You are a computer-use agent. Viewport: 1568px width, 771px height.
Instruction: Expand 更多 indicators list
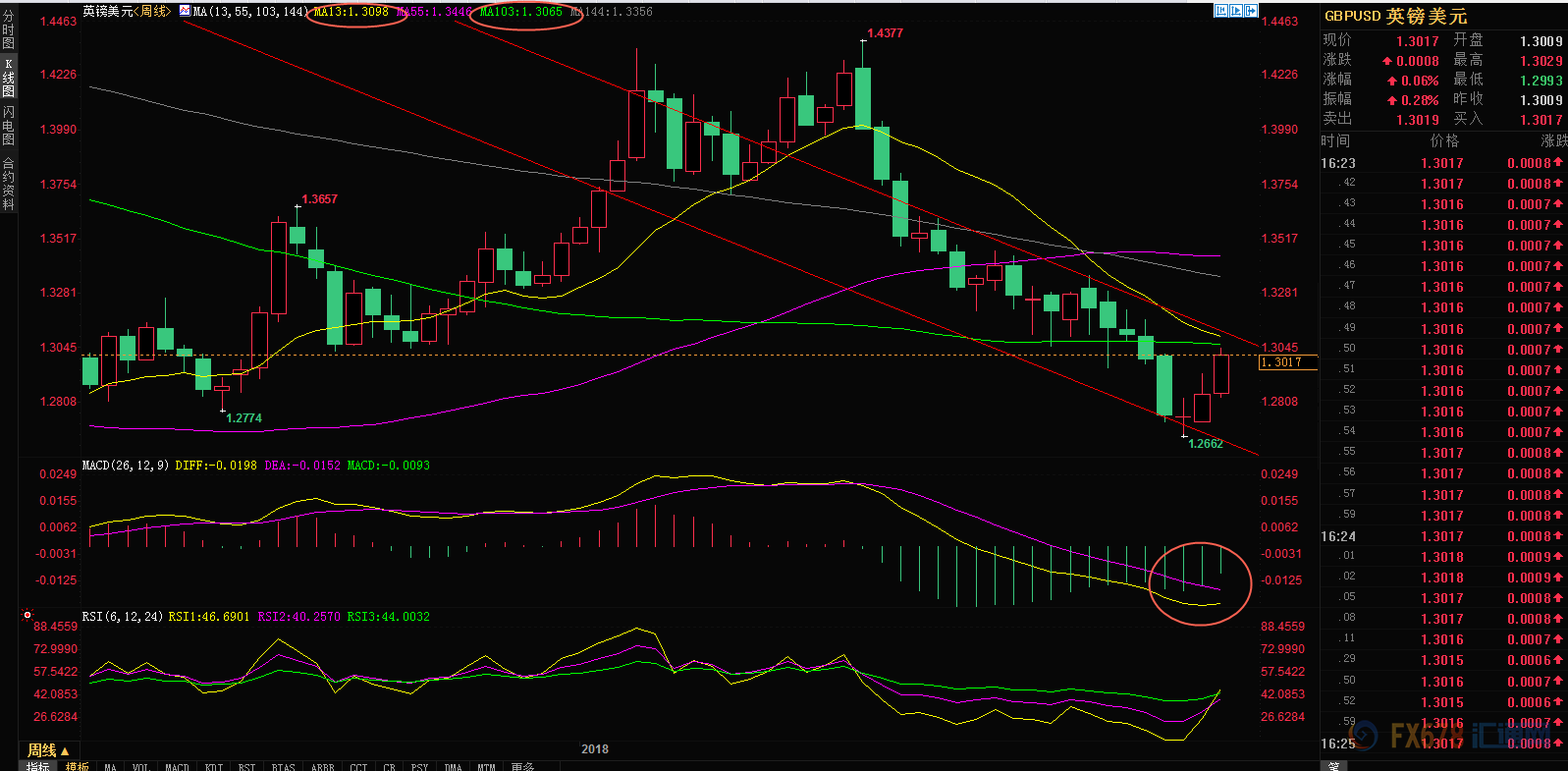pos(522,766)
